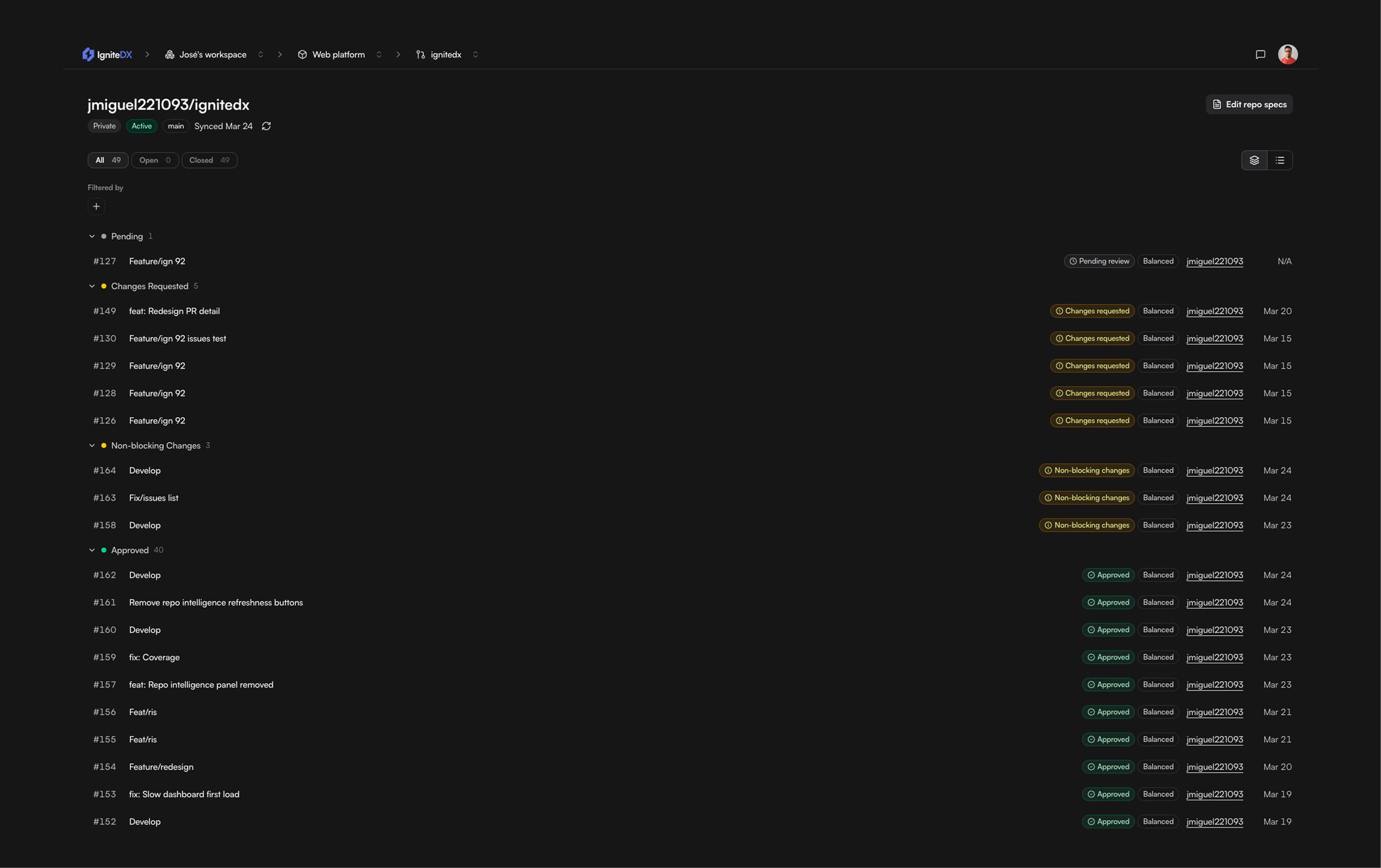The image size is (1381, 868).
Task: Select the Closed tab filter
Action: [209, 161]
